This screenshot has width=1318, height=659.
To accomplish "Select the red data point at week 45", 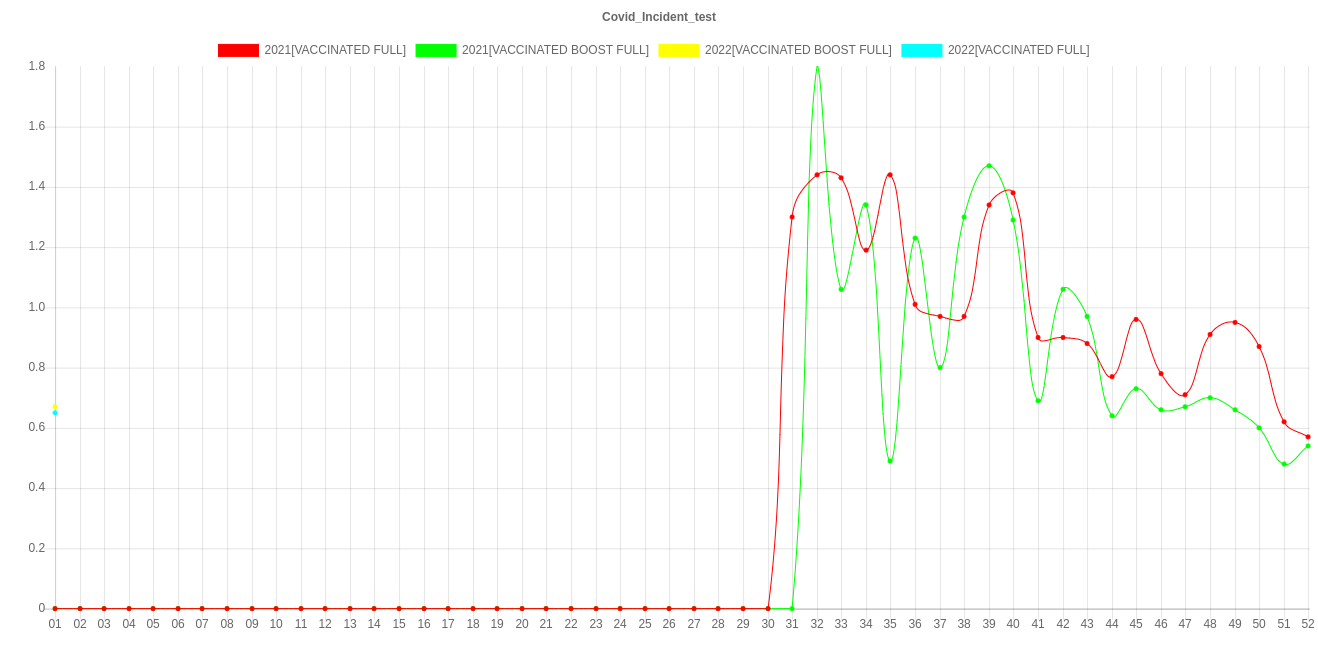I will pyautogui.click(x=1136, y=320).
